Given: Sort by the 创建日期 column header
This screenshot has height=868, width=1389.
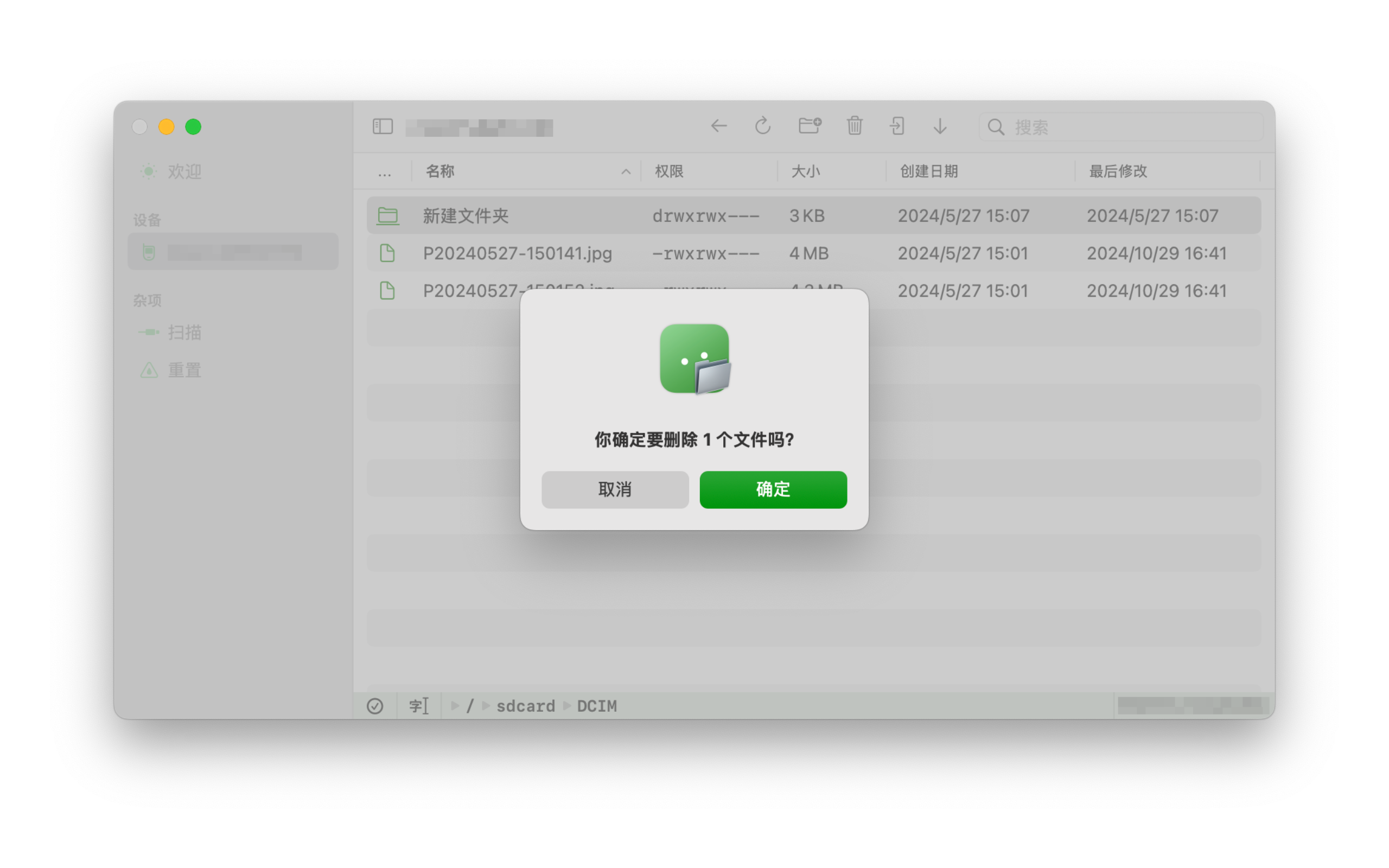Looking at the screenshot, I should click(929, 171).
